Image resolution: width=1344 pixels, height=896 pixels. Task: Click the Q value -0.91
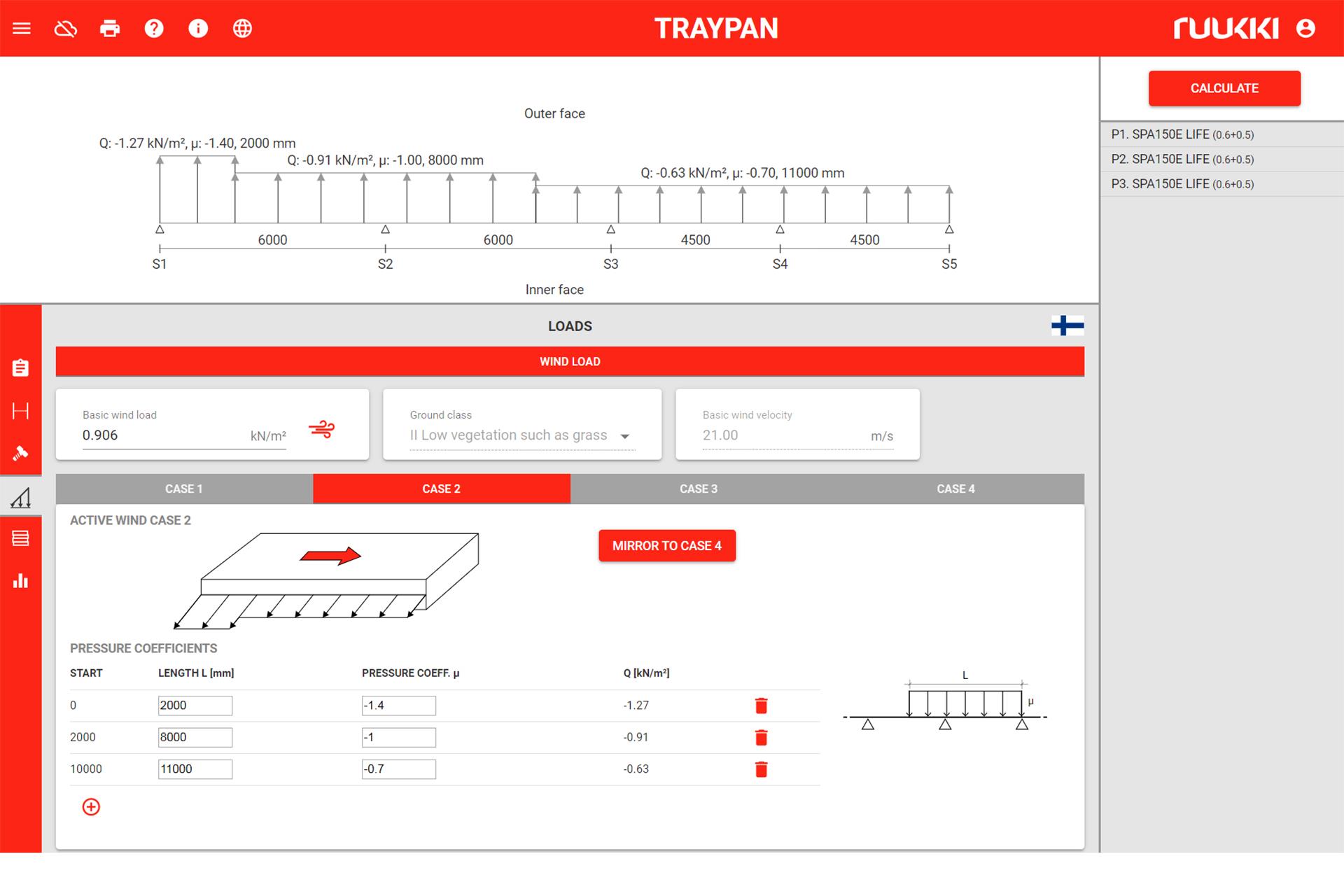pos(636,737)
